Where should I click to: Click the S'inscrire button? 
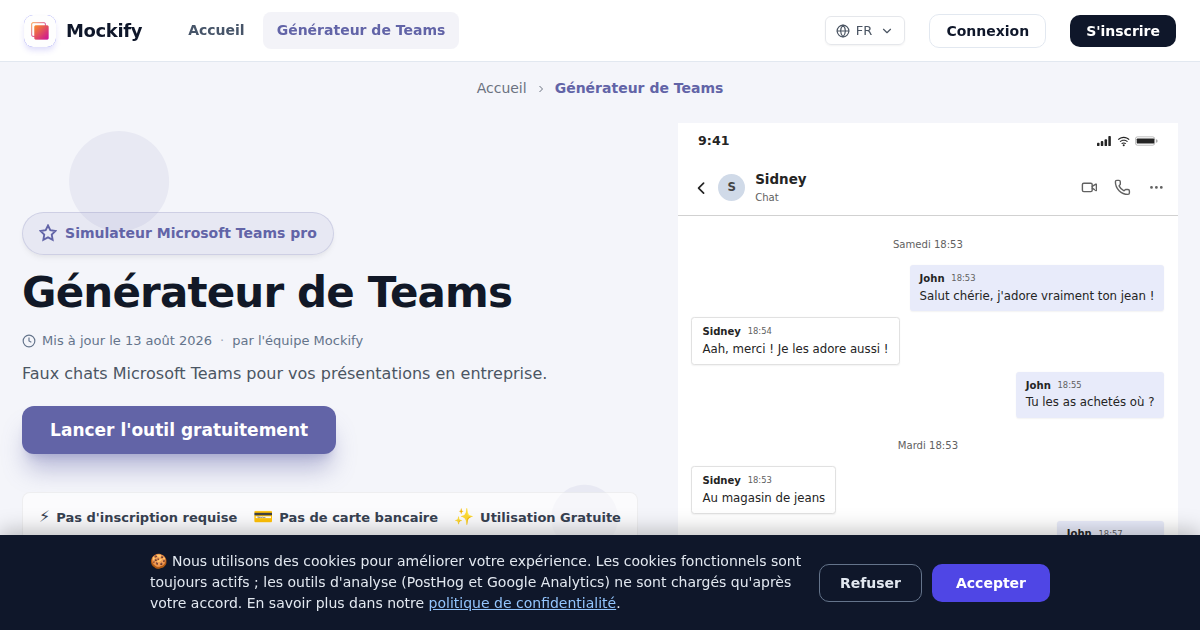click(x=1123, y=31)
